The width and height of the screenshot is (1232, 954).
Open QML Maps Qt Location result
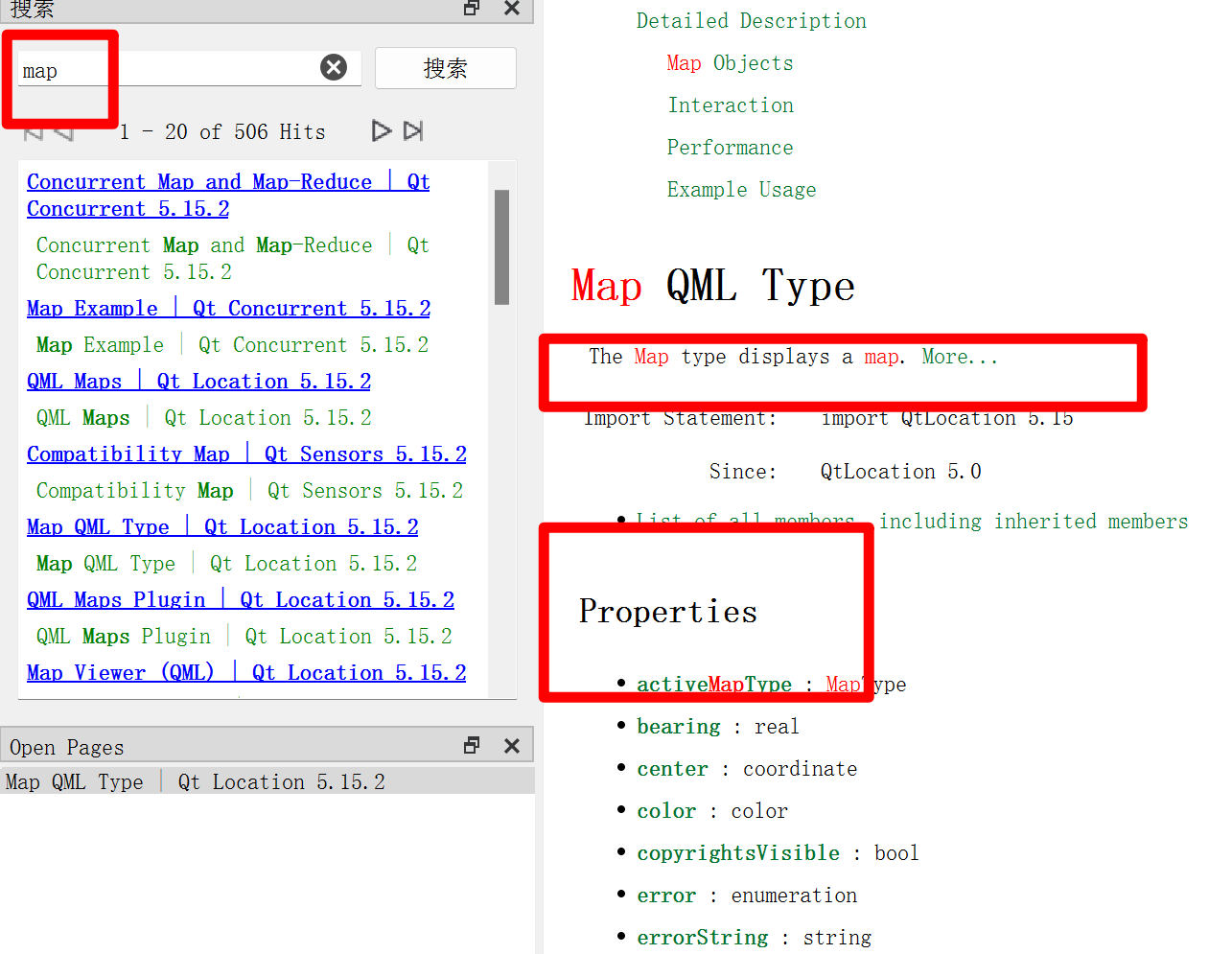198,381
